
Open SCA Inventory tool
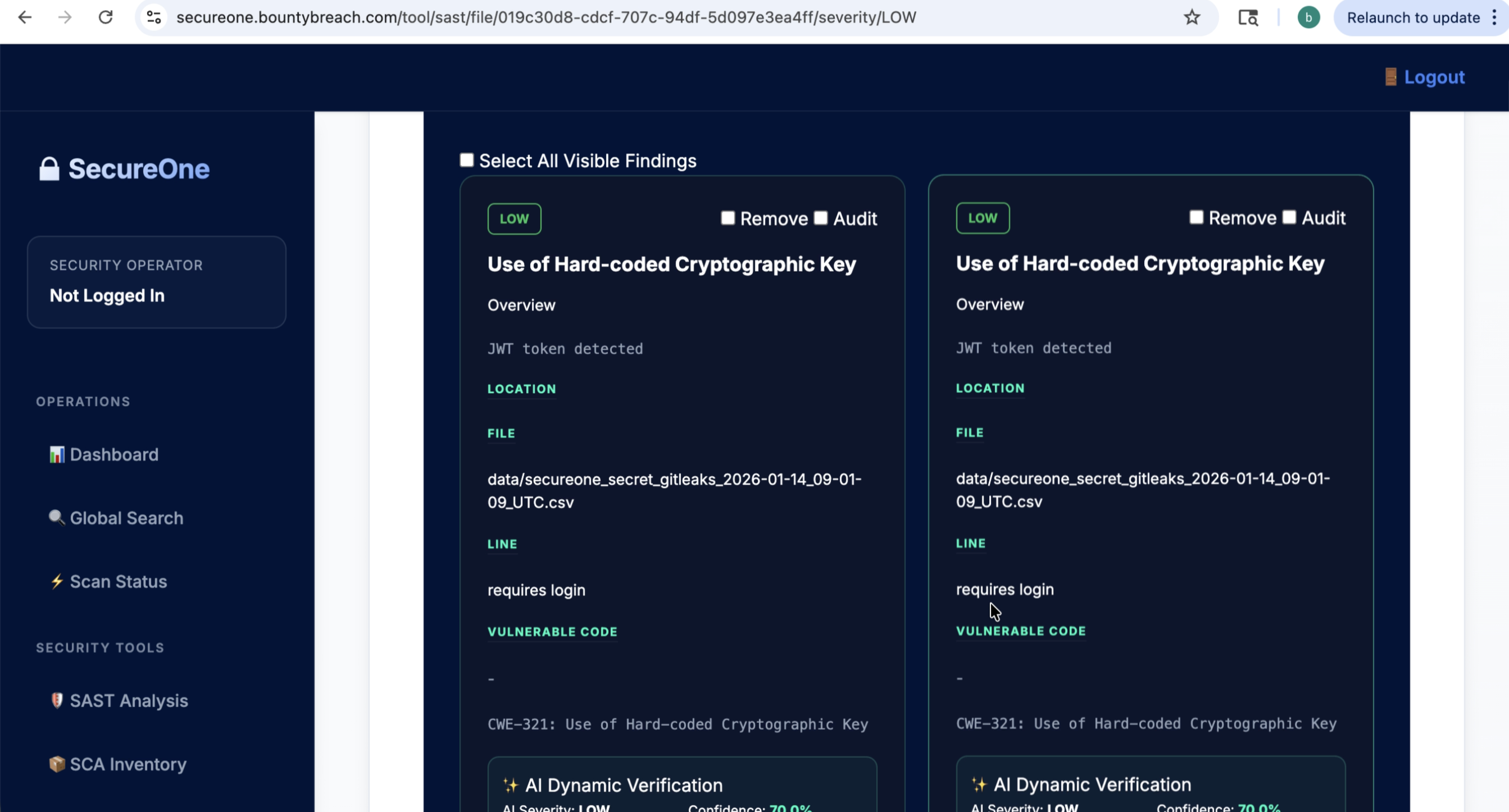tap(128, 764)
